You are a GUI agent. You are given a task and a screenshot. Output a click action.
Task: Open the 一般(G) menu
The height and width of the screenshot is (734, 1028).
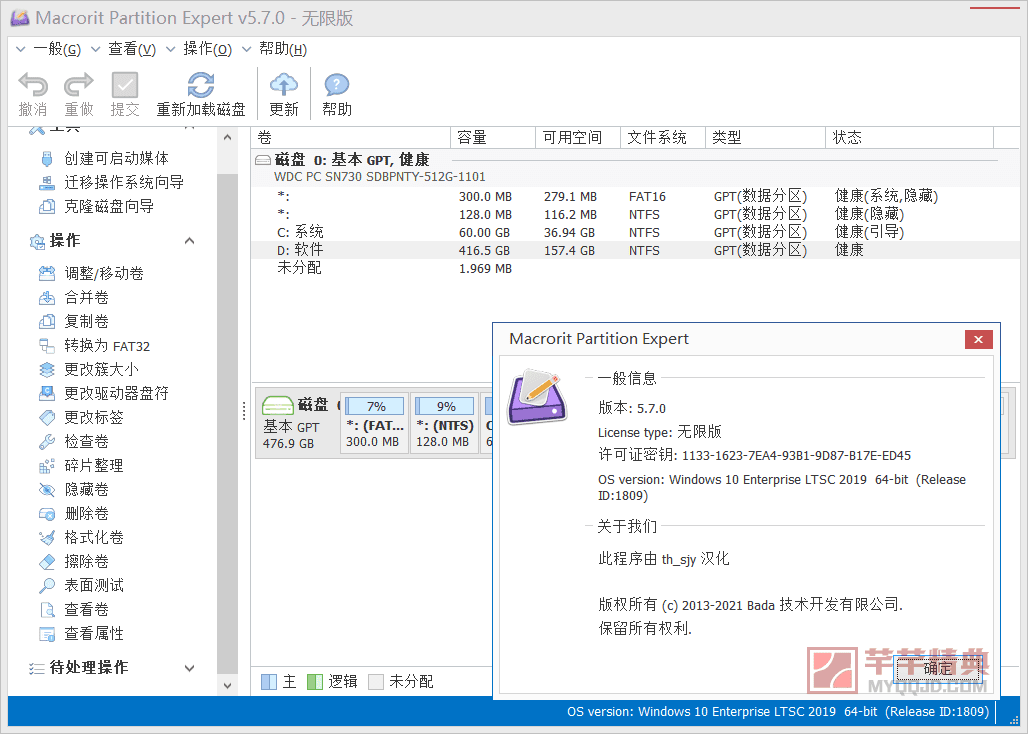coord(56,49)
